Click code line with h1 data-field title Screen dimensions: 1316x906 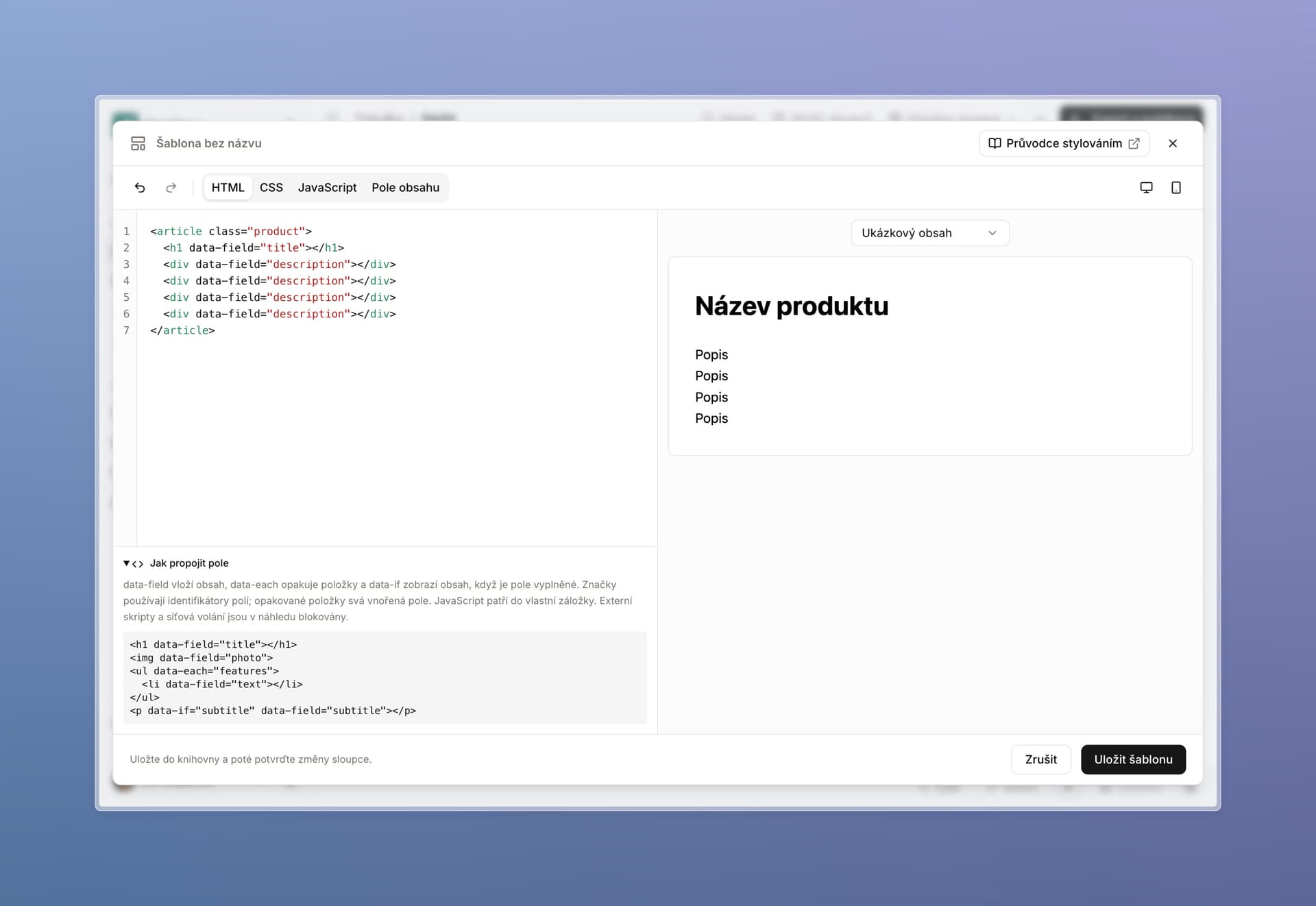click(254, 248)
